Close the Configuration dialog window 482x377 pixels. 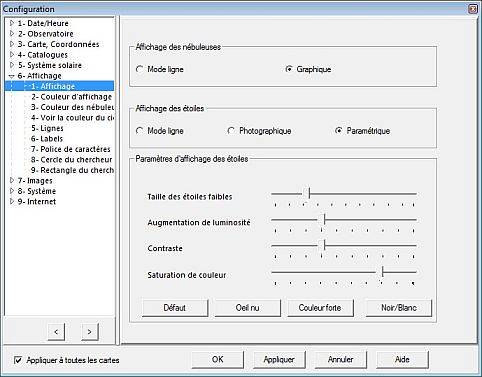473,9
